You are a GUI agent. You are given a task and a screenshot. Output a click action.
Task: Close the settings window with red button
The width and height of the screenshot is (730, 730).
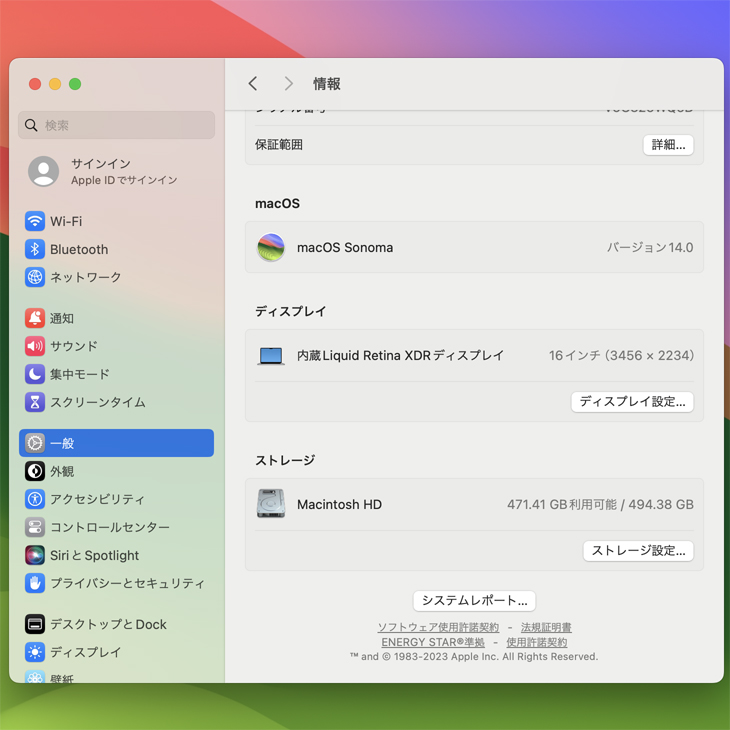35,84
